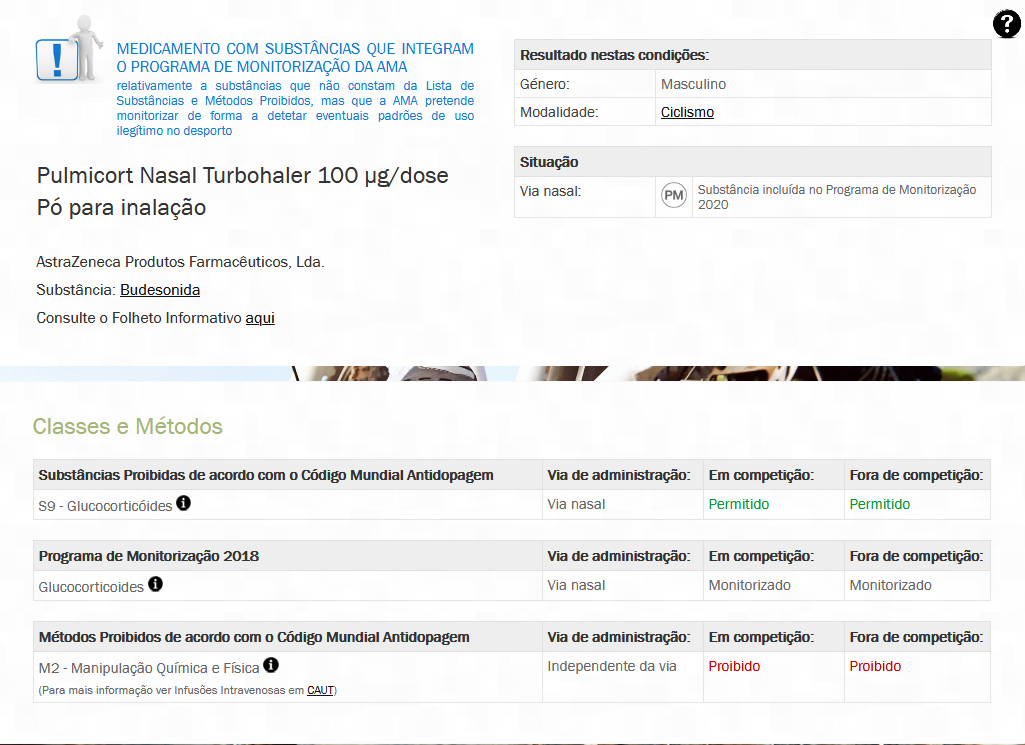1025x745 pixels.
Task: Click the 'Substância incluída no Programa de Monitorização 2020' text
Action: [x=837, y=197]
